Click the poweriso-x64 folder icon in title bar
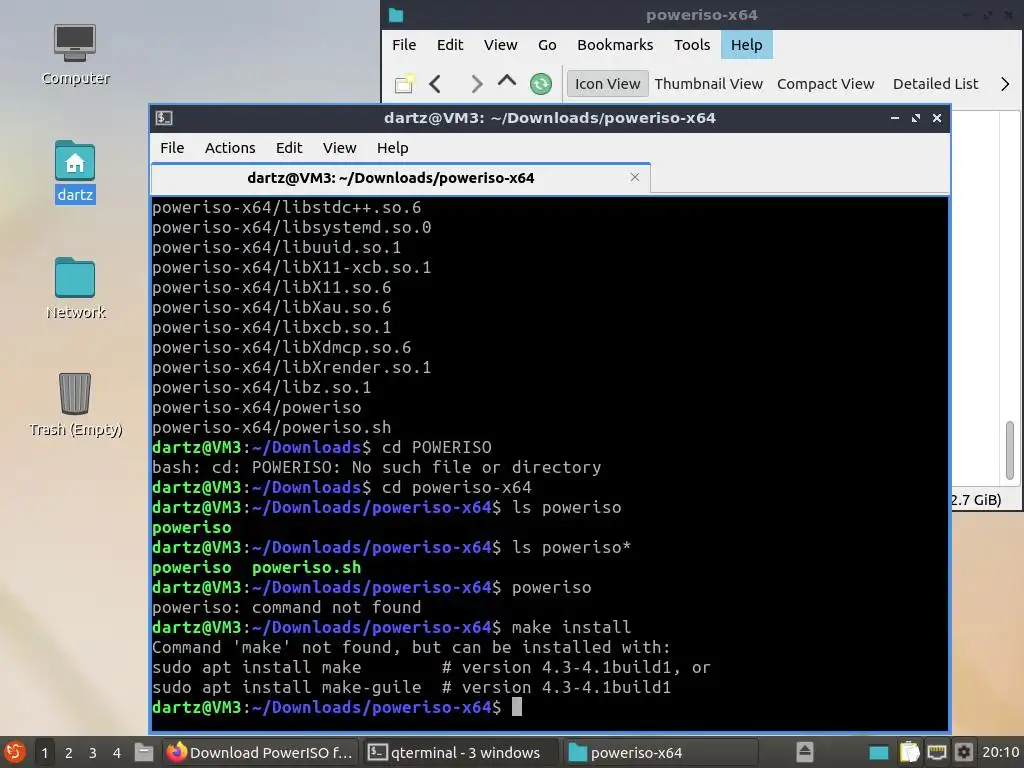This screenshot has height=768, width=1024. (396, 15)
